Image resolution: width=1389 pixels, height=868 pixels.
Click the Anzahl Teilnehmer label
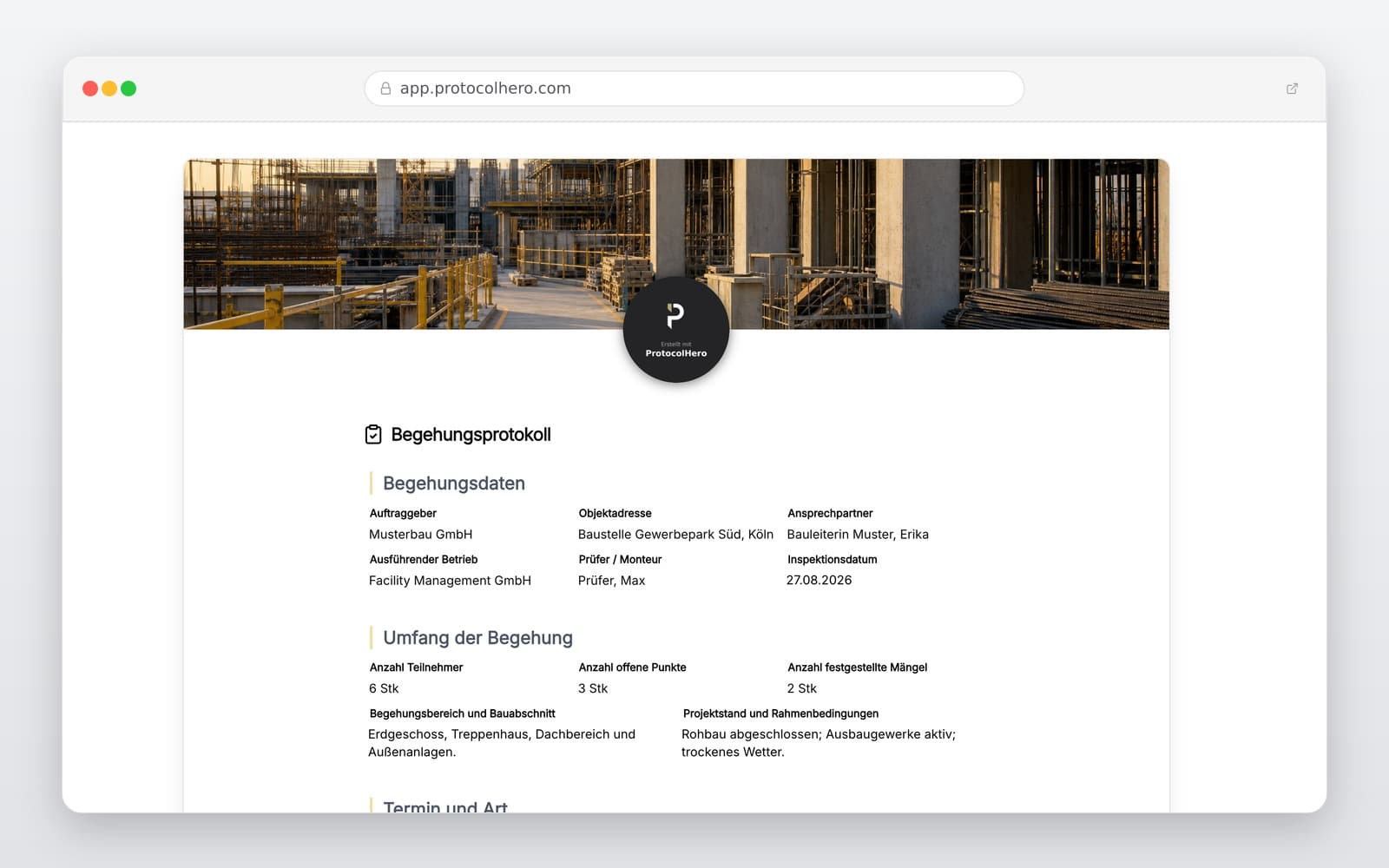coord(416,667)
